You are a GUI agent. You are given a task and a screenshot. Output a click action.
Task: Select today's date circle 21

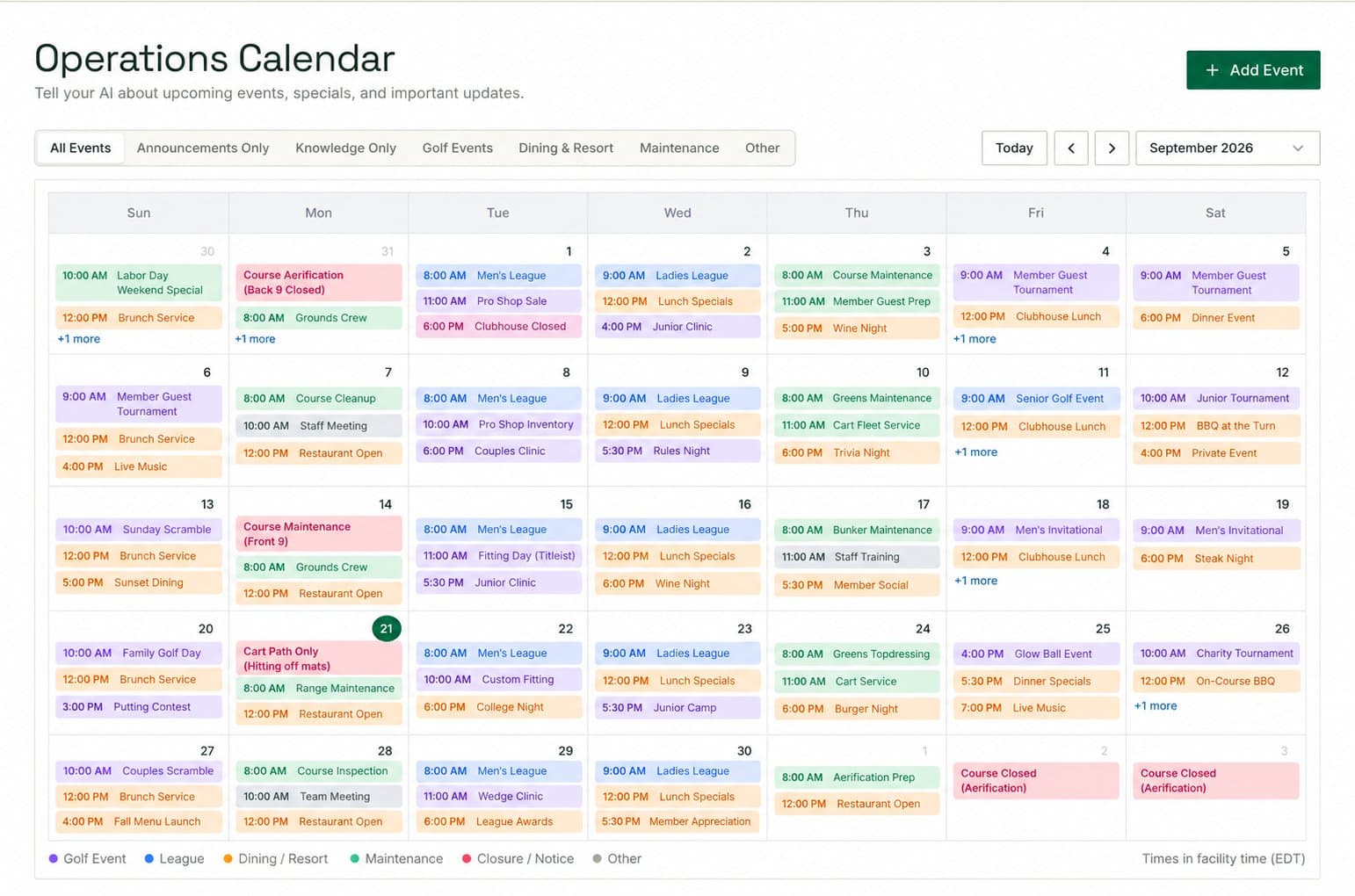coord(386,629)
